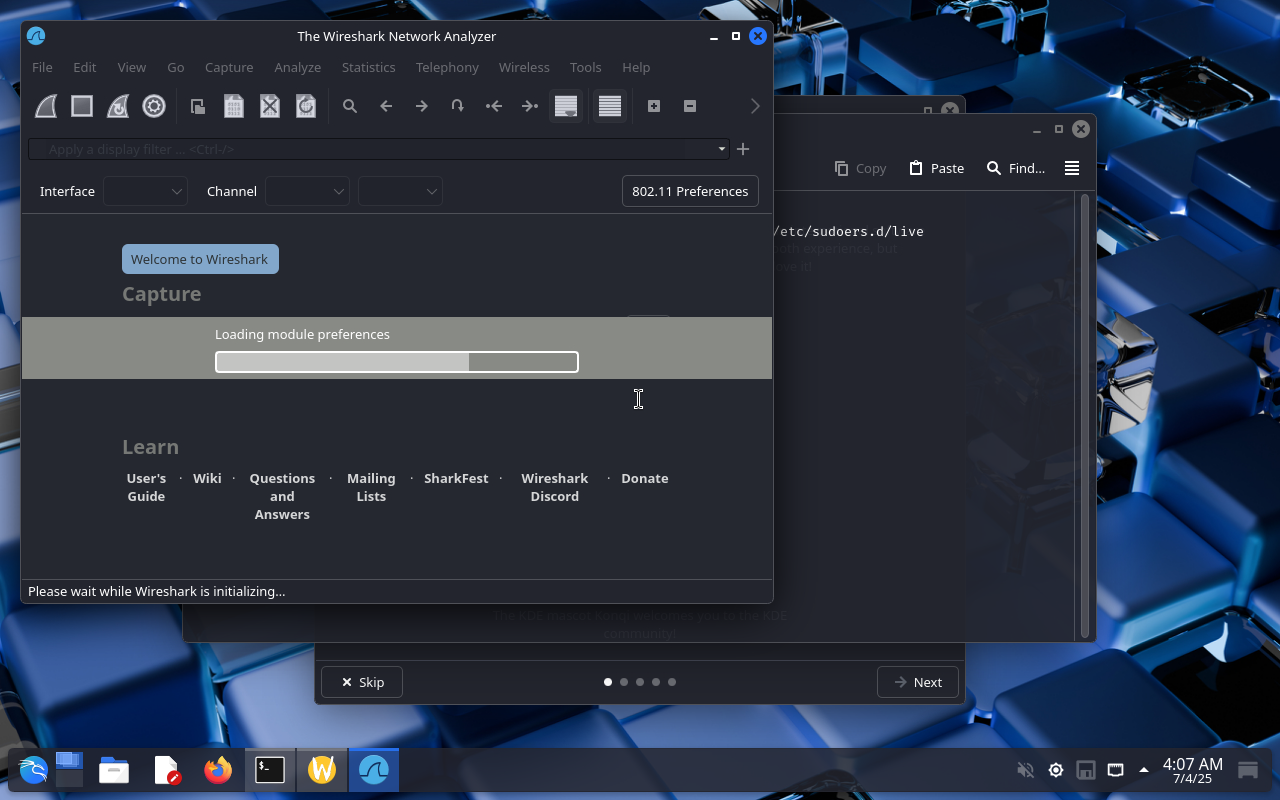Click Skip in the KDE welcome window
The height and width of the screenshot is (800, 1280).
362,682
